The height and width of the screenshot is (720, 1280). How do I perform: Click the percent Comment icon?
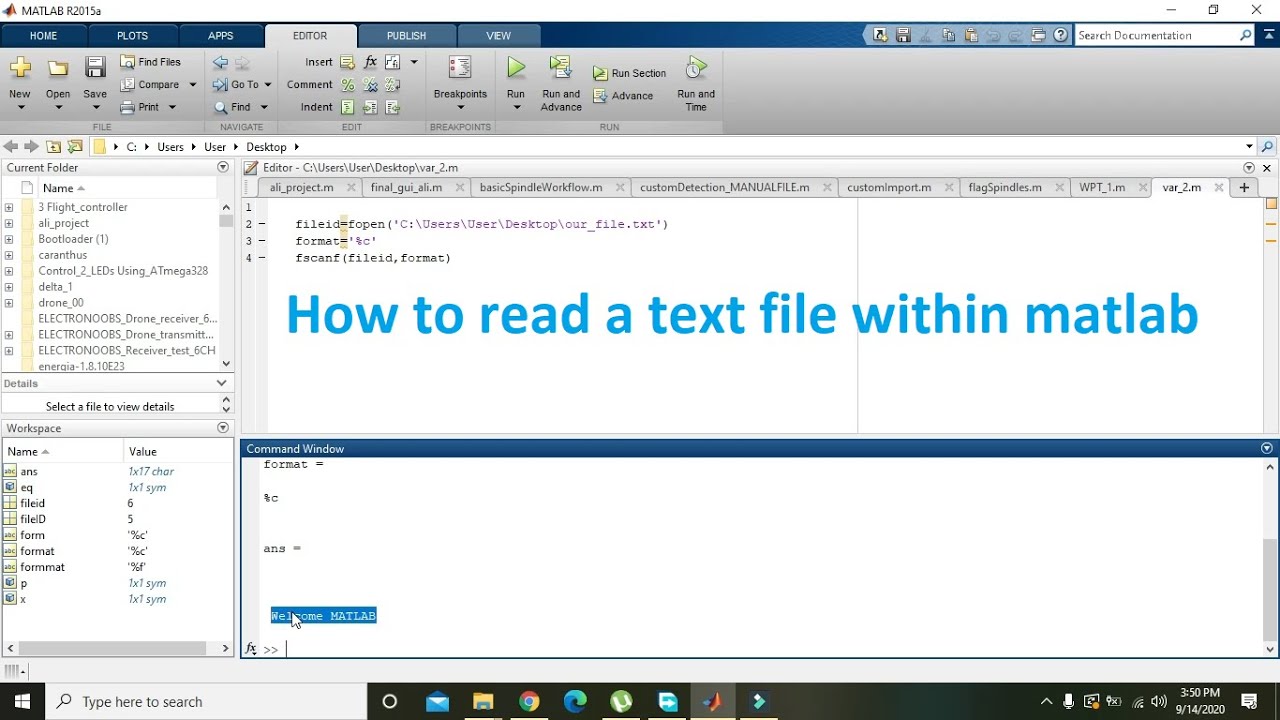tap(347, 85)
